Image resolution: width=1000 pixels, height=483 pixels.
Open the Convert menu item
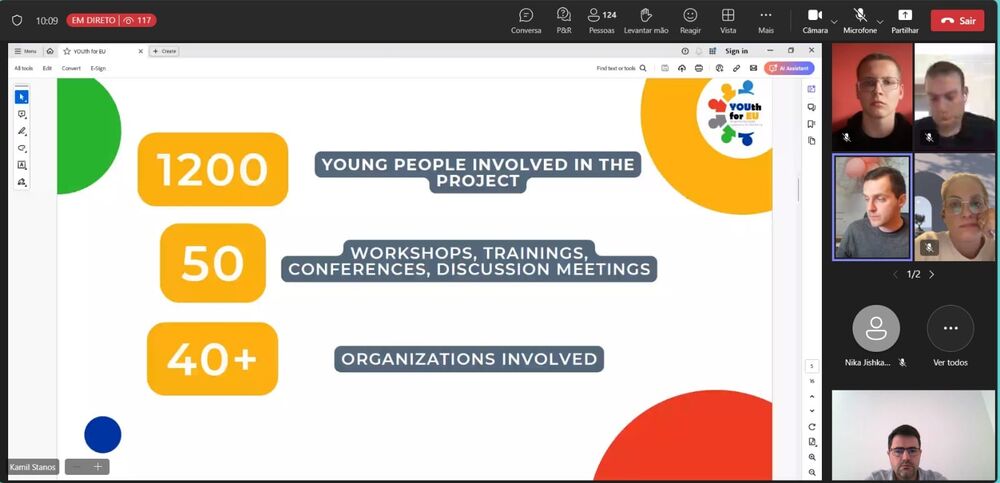click(x=71, y=68)
